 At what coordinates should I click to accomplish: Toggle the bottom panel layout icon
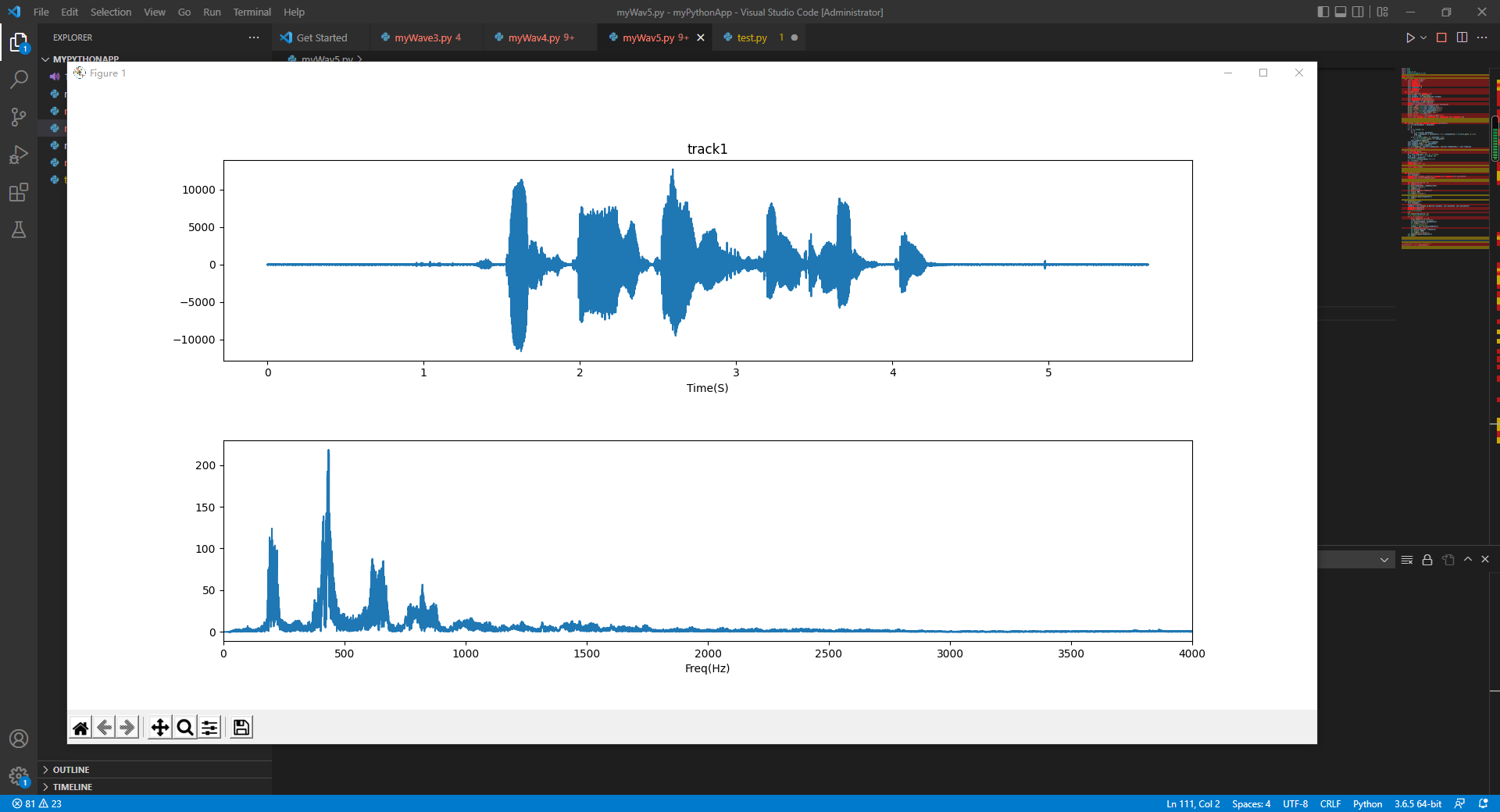[1341, 12]
